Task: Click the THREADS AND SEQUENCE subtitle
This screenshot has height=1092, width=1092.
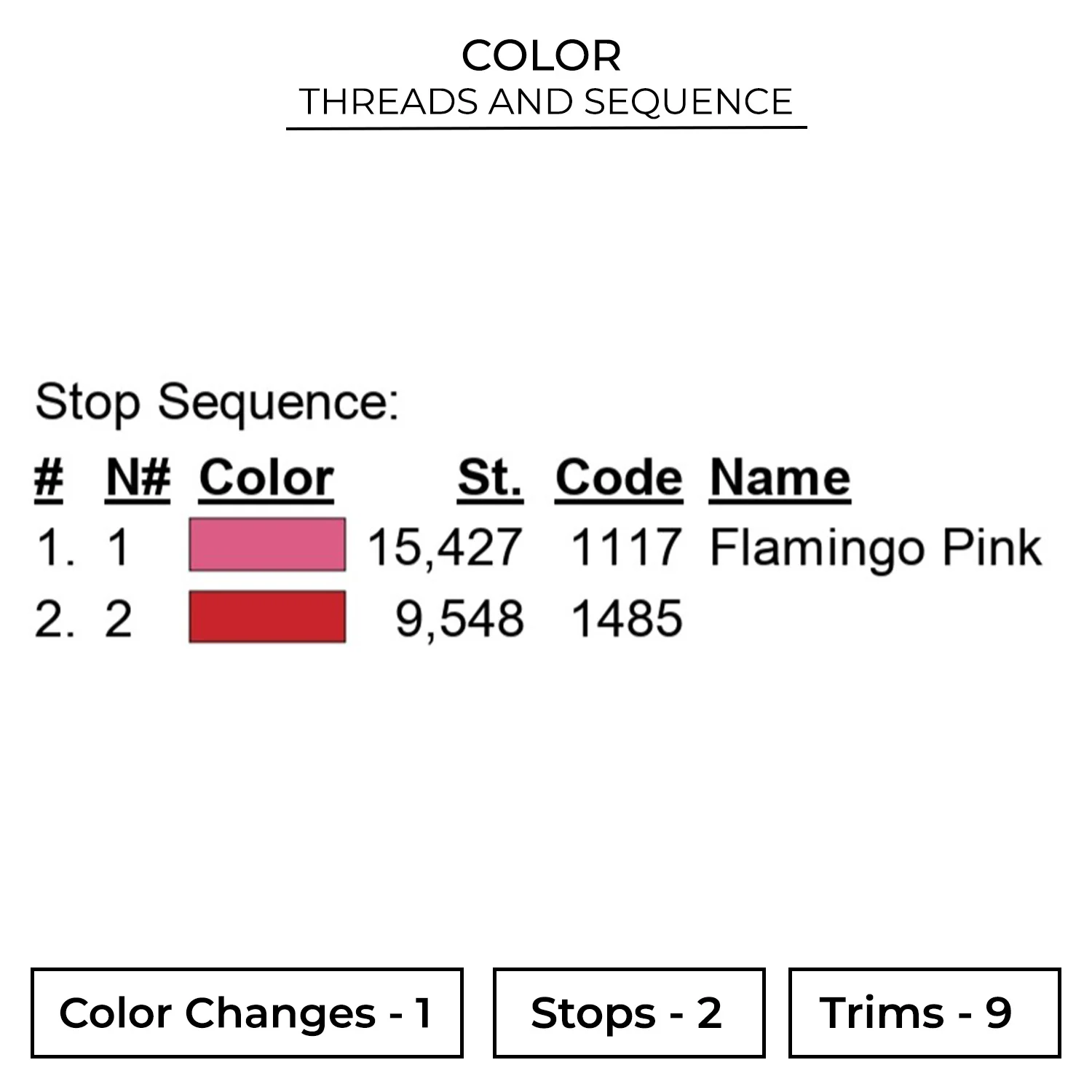Action: [546, 101]
